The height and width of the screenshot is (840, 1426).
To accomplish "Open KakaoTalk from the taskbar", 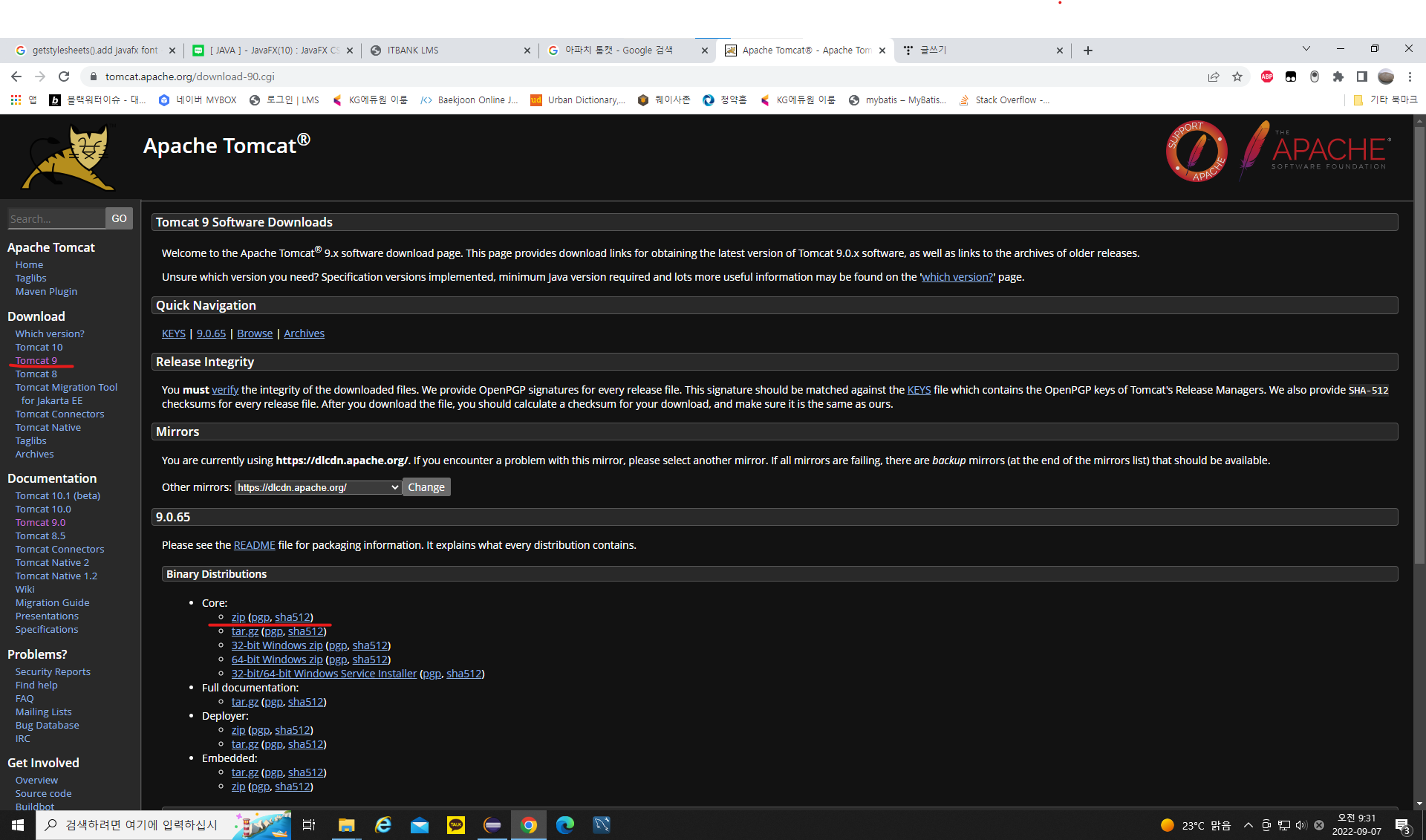I will coord(455,825).
